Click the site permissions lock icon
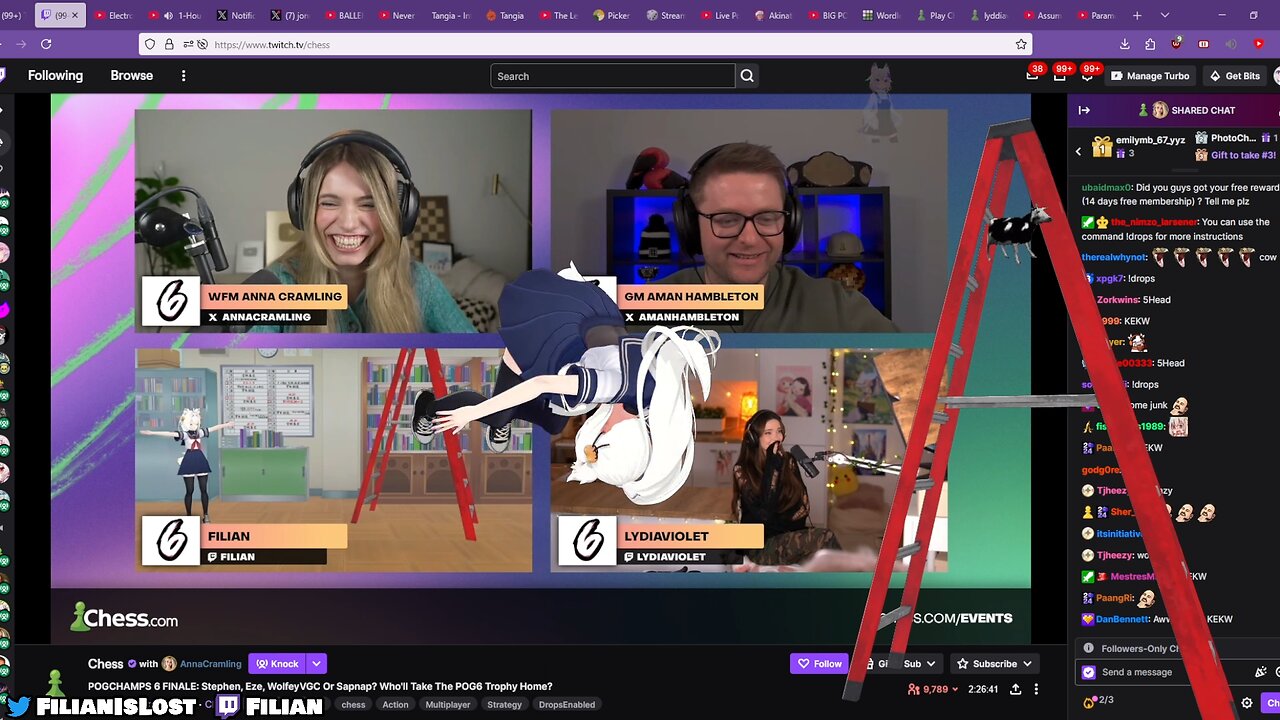This screenshot has height=720, width=1280. 168,44
